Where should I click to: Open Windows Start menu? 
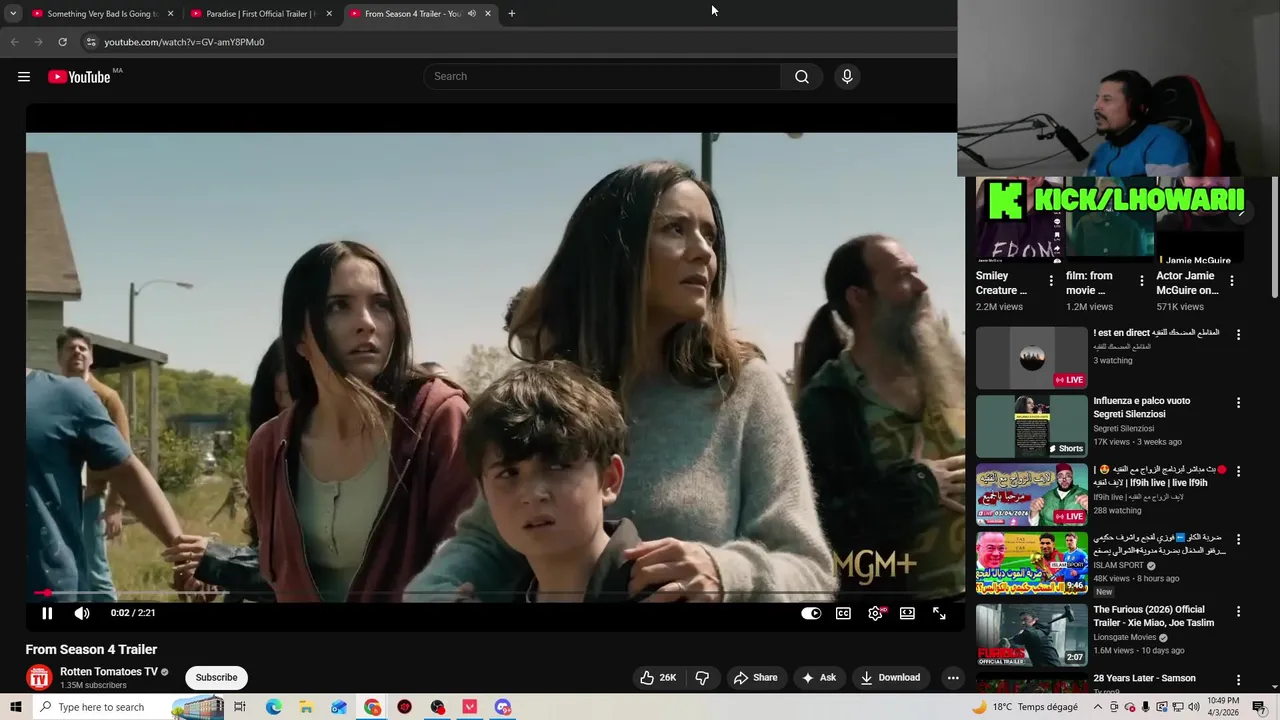15,707
